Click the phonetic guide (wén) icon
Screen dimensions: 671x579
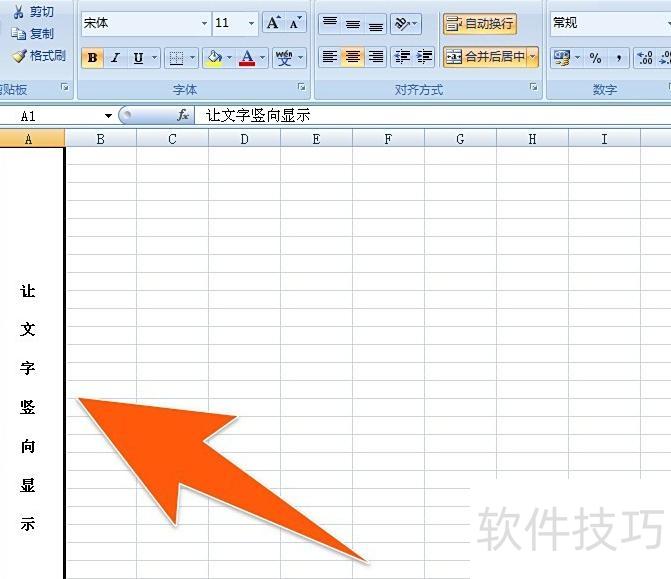284,58
